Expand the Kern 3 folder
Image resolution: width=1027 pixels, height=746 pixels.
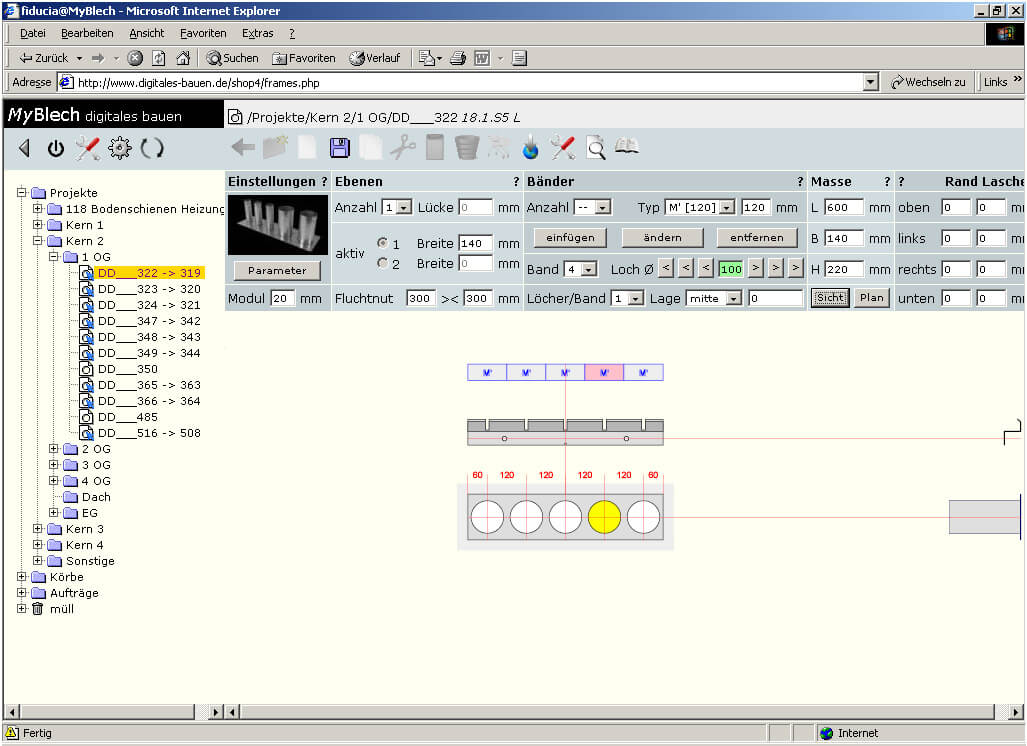[x=38, y=529]
